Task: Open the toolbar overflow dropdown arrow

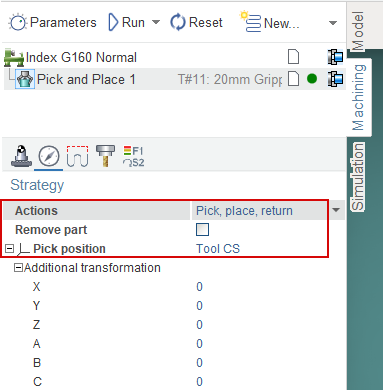Action: pos(333,23)
